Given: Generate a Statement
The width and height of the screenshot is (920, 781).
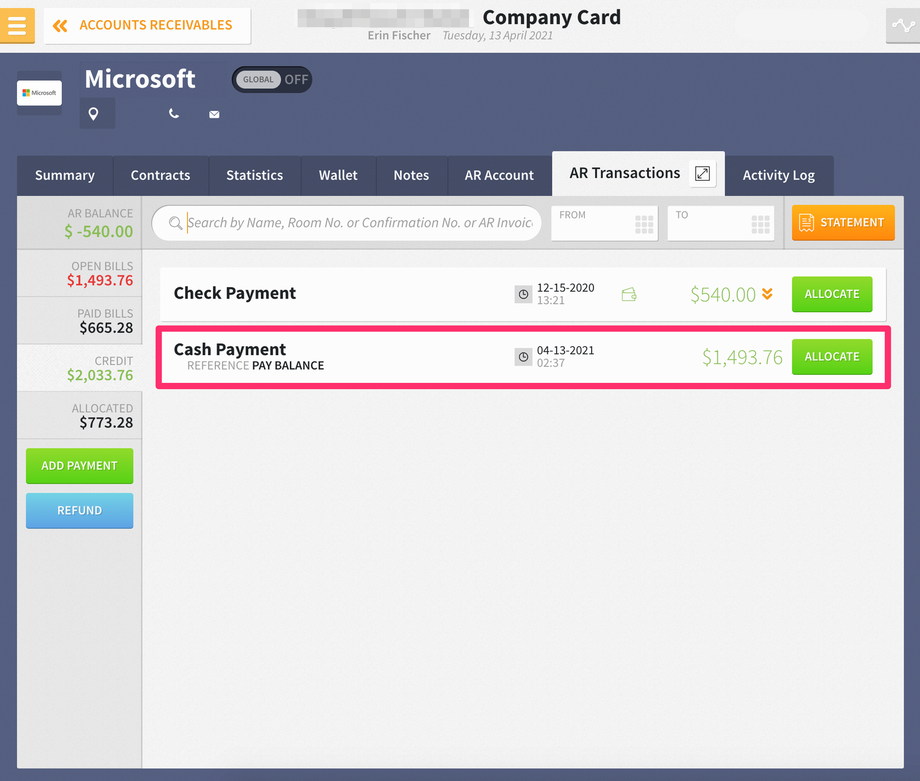Looking at the screenshot, I should tap(843, 223).
